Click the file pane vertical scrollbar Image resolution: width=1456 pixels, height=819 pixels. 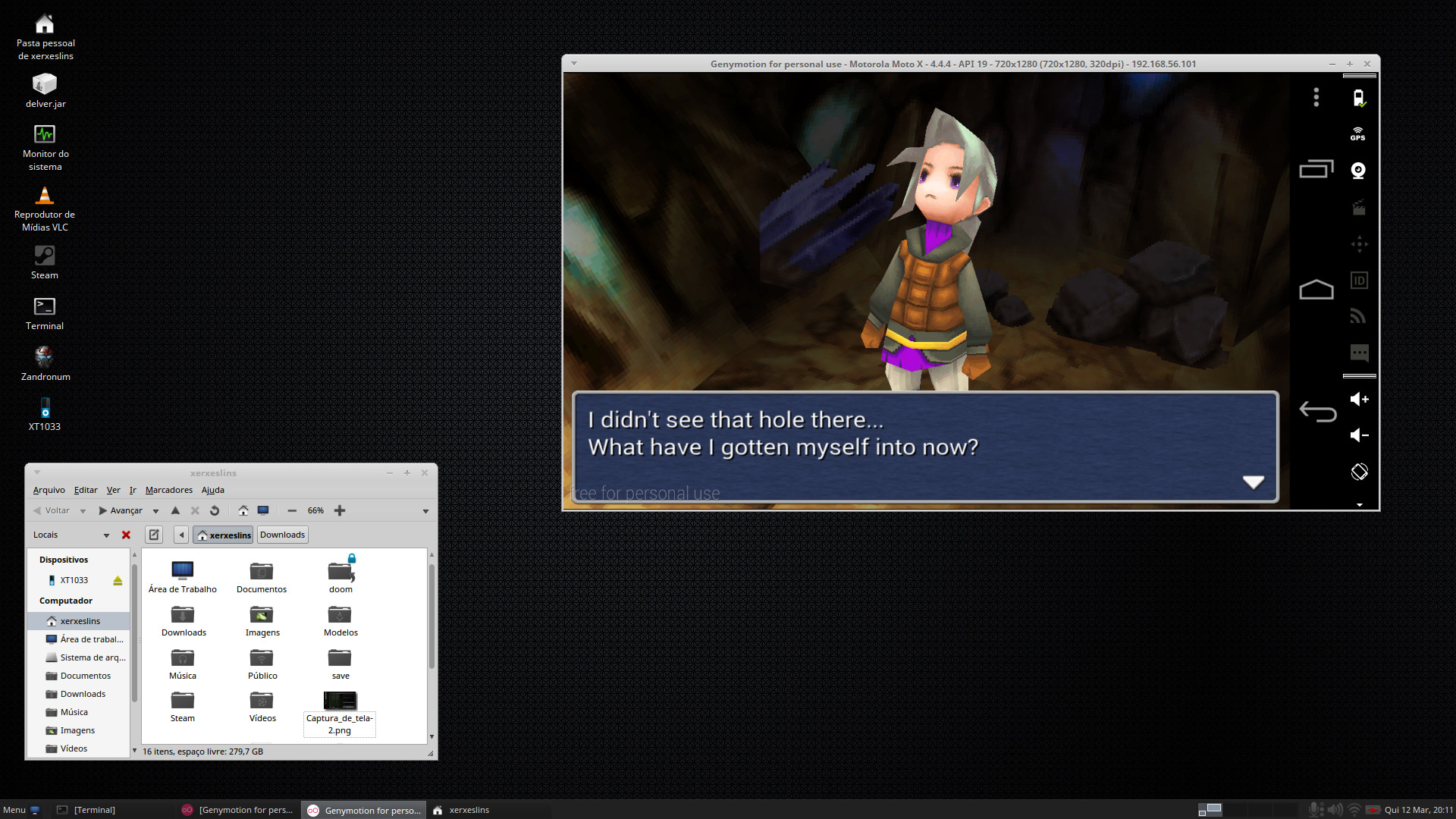pyautogui.click(x=431, y=615)
